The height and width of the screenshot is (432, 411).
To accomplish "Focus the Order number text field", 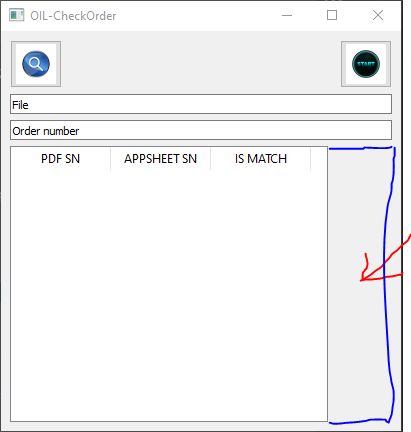I will [201, 130].
